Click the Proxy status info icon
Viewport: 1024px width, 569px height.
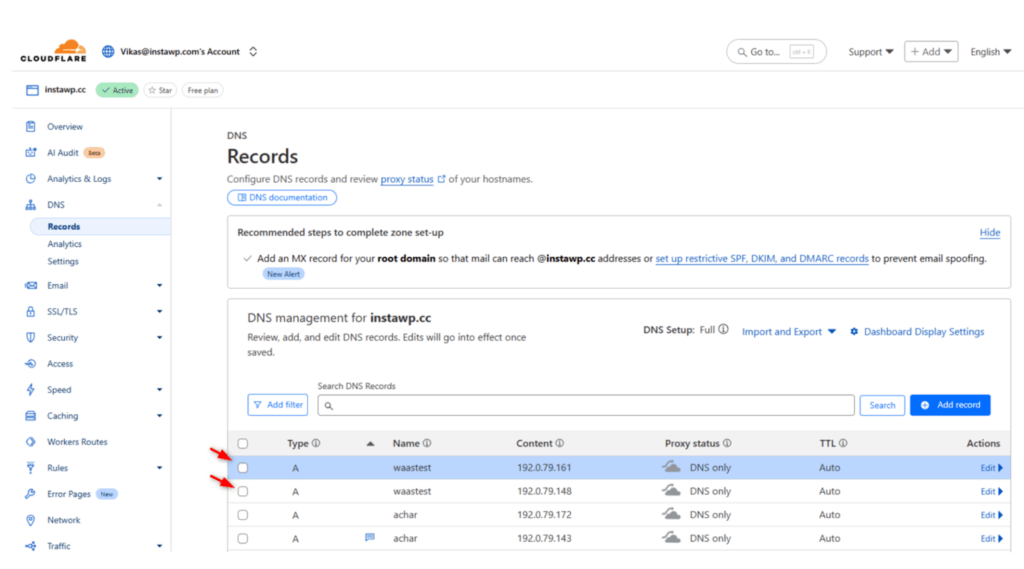(727, 443)
